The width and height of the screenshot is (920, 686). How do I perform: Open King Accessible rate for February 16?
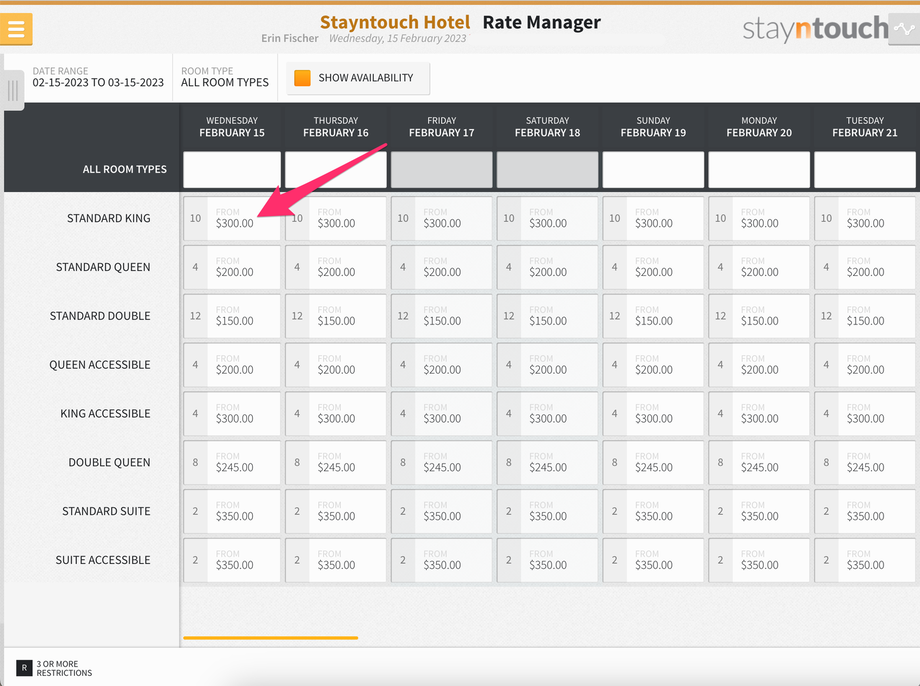pos(336,414)
